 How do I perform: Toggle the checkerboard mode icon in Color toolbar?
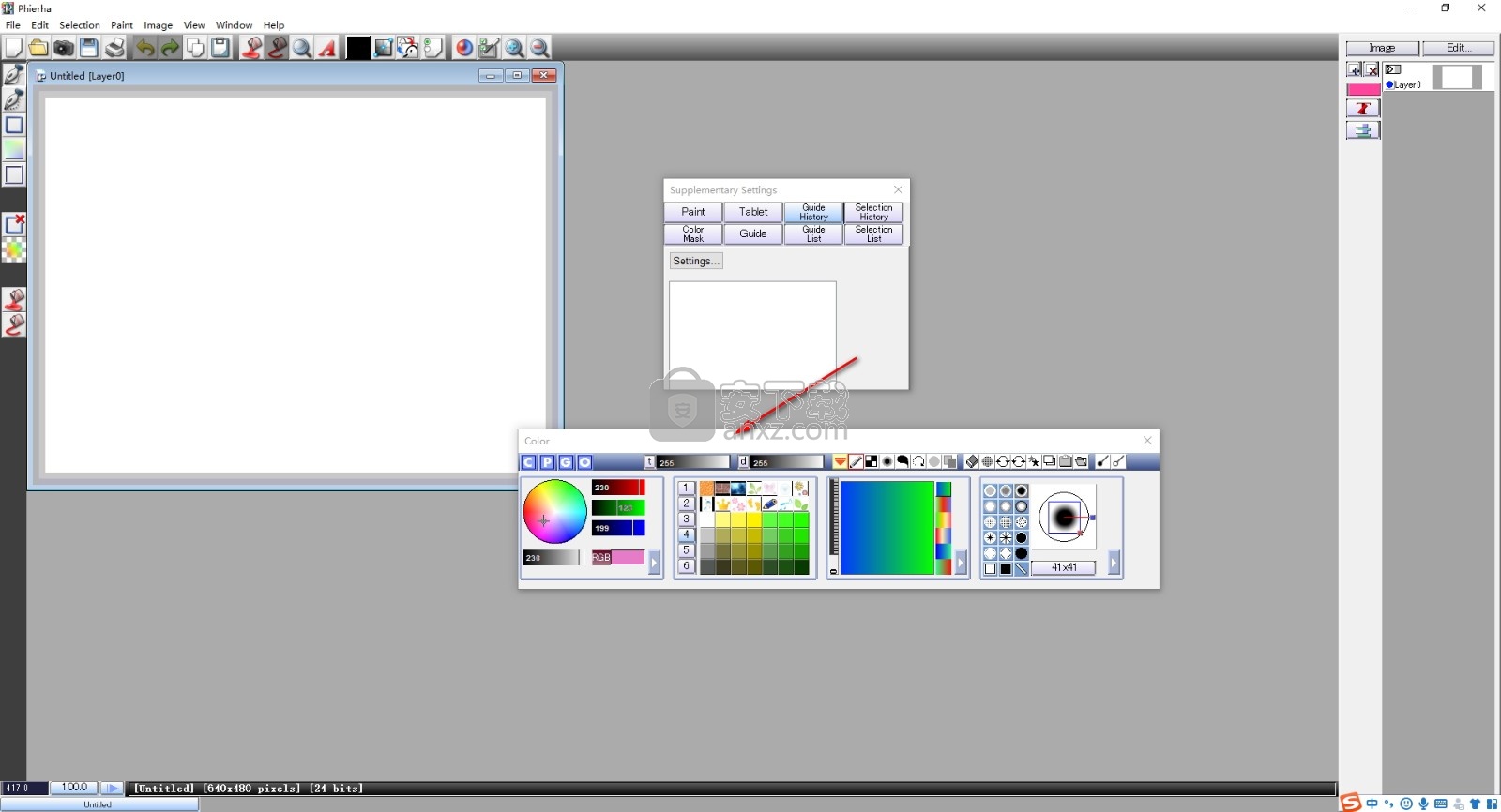click(x=872, y=461)
